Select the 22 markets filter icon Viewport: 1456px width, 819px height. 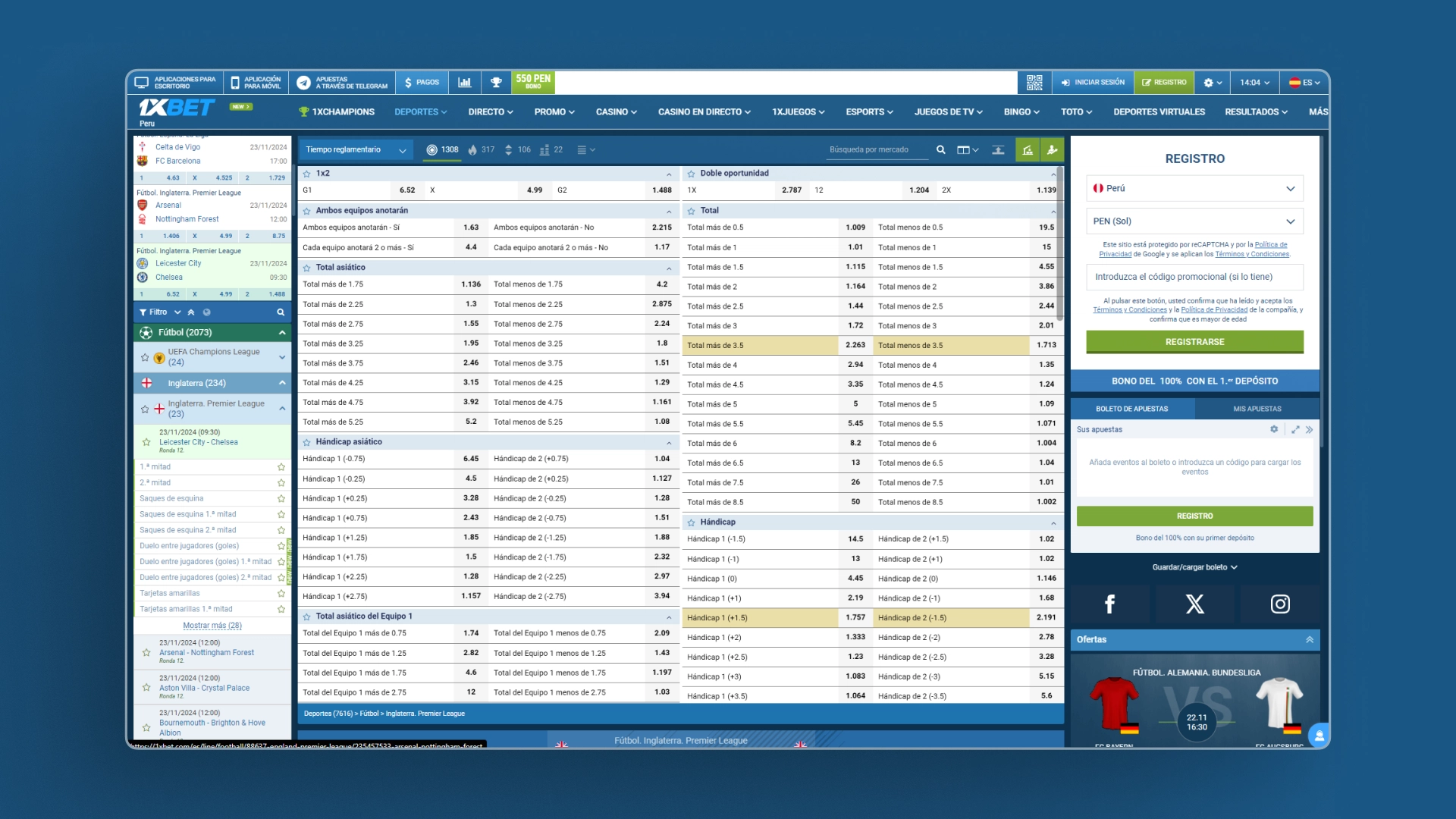tap(551, 150)
